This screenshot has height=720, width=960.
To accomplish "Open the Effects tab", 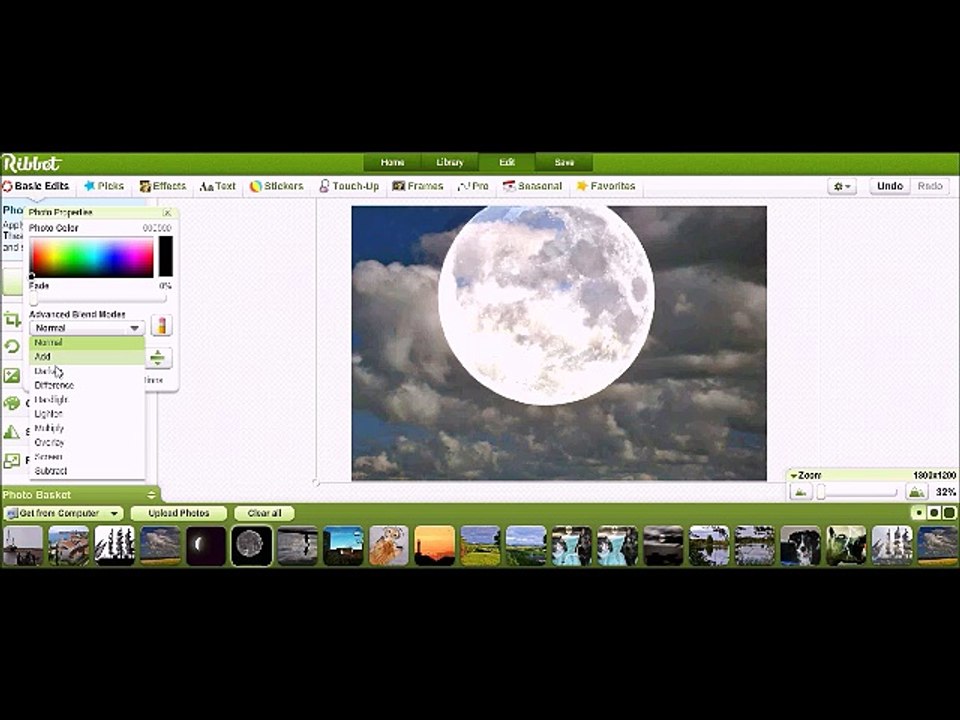I will [x=162, y=186].
